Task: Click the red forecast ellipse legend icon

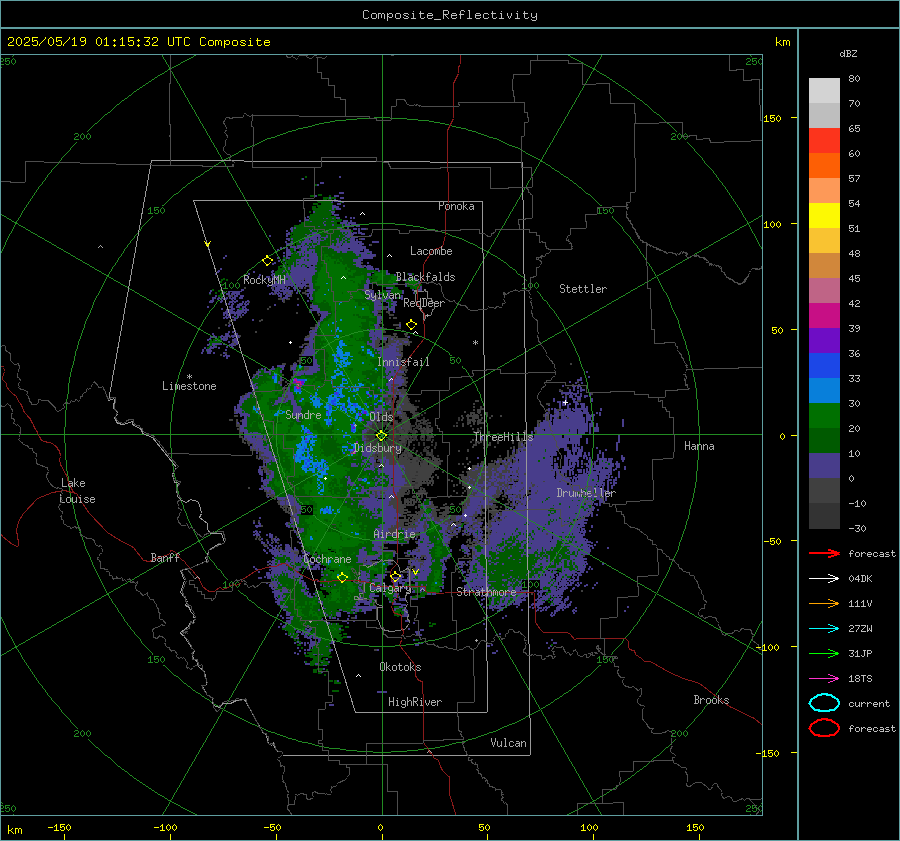Action: click(x=824, y=728)
